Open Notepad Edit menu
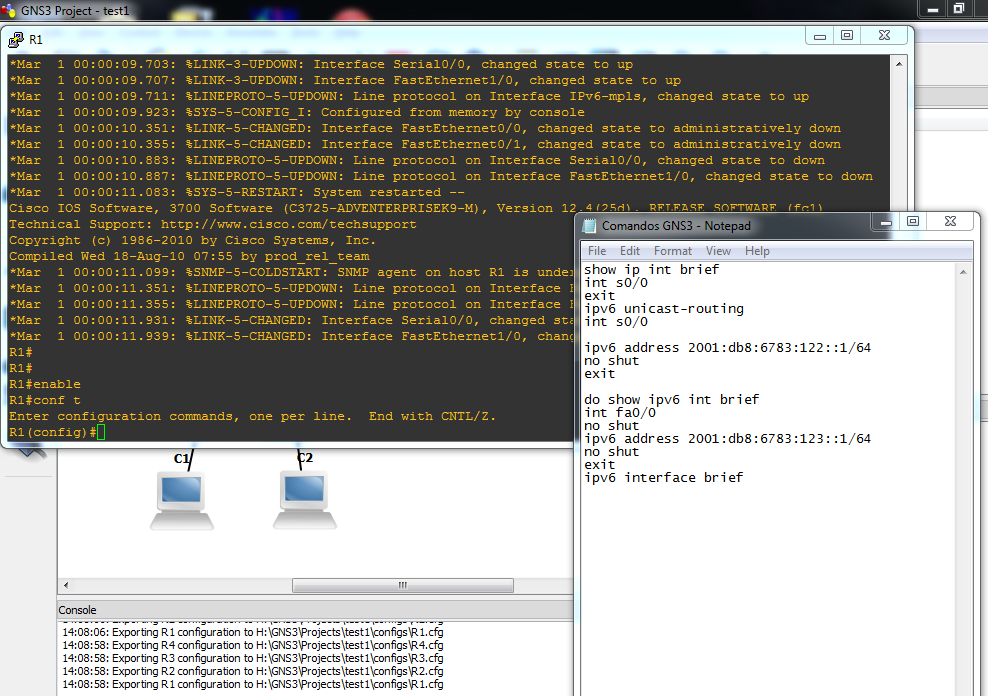This screenshot has height=696, width=988. pos(629,251)
